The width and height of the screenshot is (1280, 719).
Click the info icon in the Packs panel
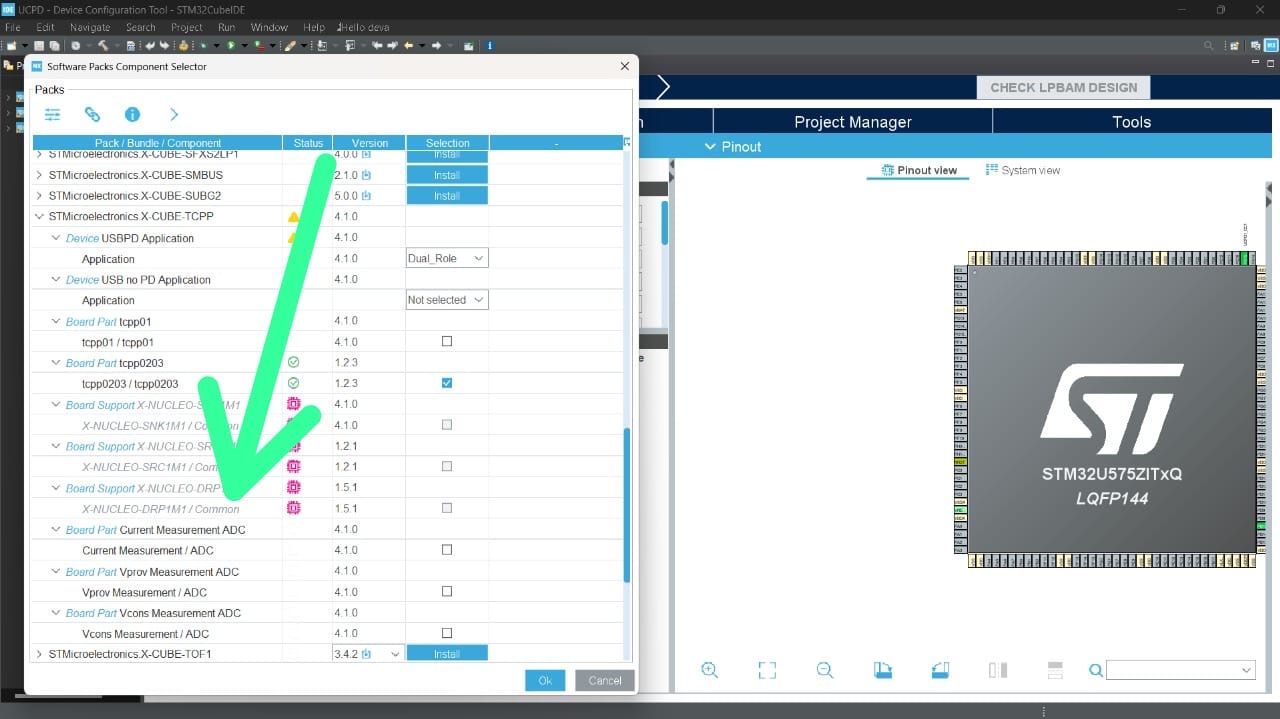tap(132, 114)
